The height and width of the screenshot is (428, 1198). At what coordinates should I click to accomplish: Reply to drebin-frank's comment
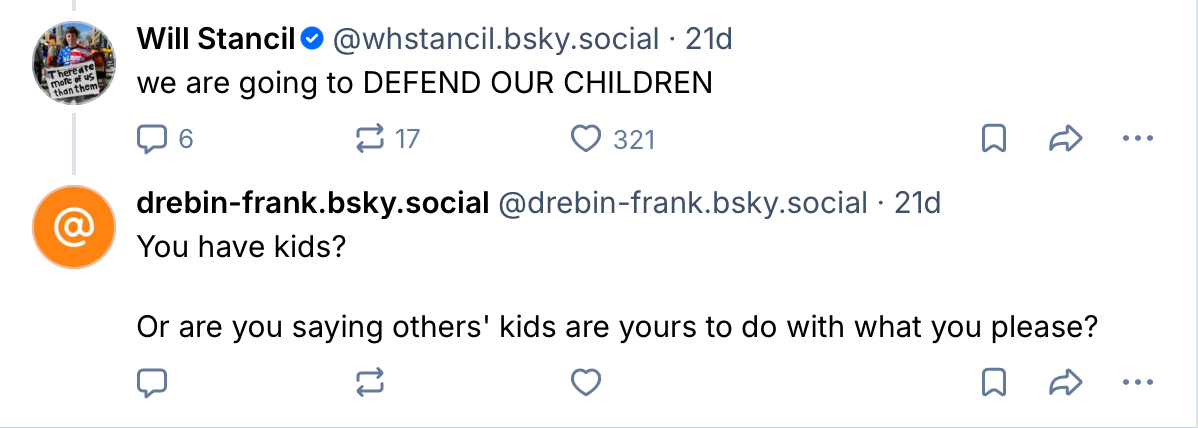pyautogui.click(x=151, y=381)
